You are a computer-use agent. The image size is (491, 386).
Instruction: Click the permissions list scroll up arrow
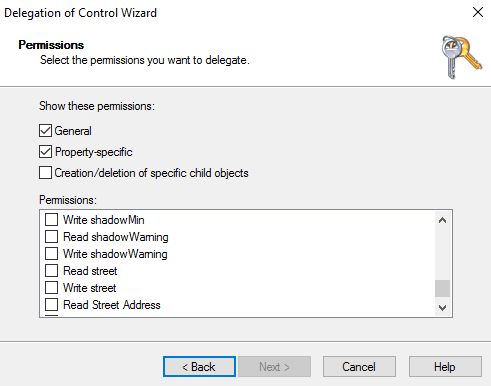point(442,220)
